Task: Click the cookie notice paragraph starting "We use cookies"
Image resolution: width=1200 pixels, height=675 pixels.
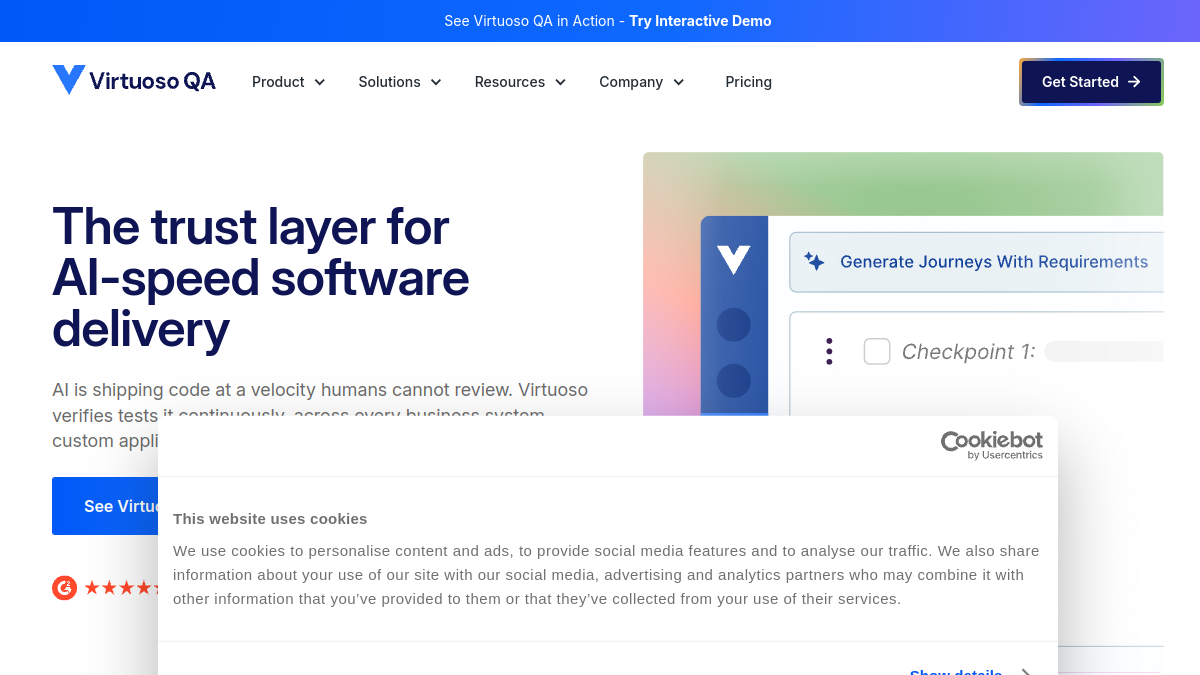Action: 606,575
